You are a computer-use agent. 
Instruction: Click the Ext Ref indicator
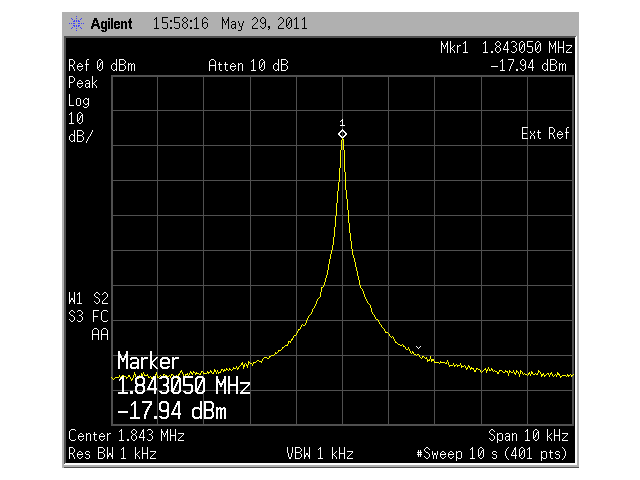pos(545,134)
